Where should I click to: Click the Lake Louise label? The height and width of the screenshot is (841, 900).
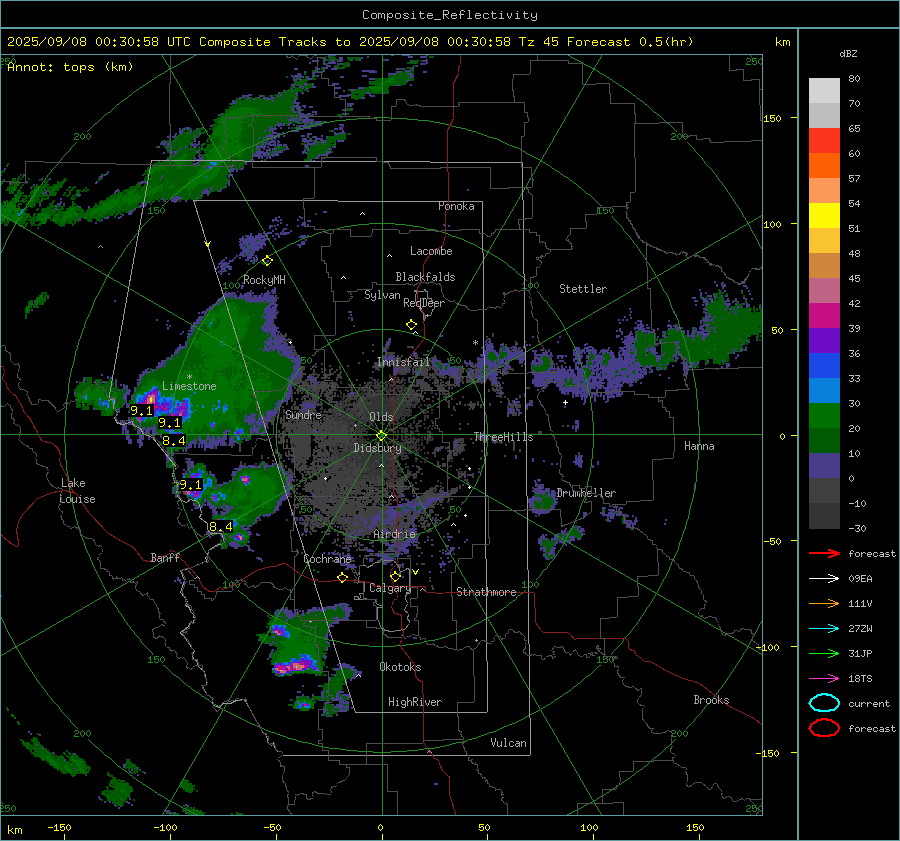click(78, 491)
